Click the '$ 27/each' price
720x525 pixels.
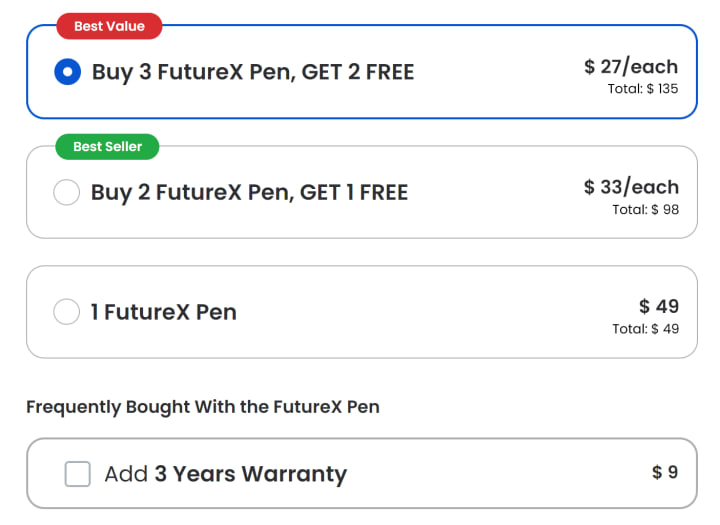[x=631, y=67]
